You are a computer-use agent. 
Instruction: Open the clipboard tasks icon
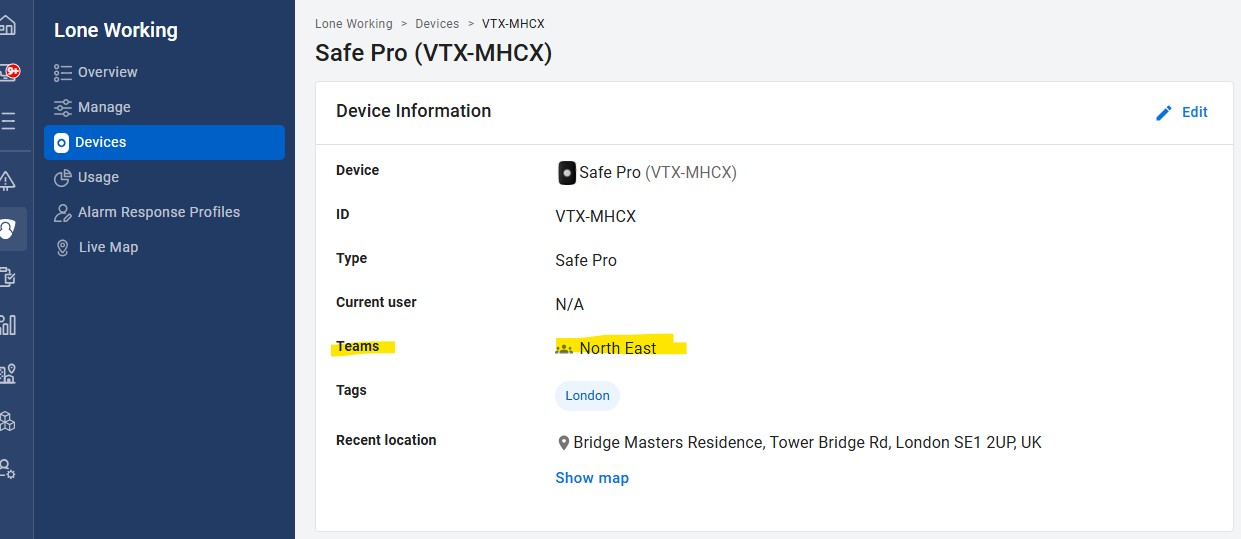[x=8, y=277]
